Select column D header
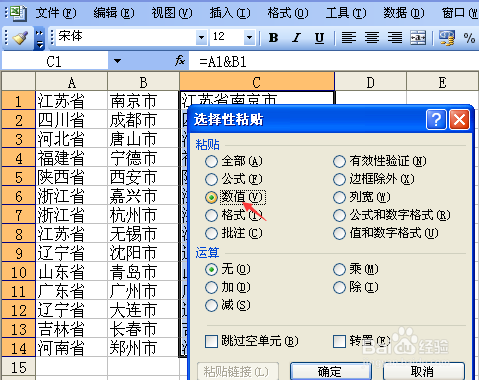Image resolution: width=479 pixels, height=380 pixels. (370, 82)
